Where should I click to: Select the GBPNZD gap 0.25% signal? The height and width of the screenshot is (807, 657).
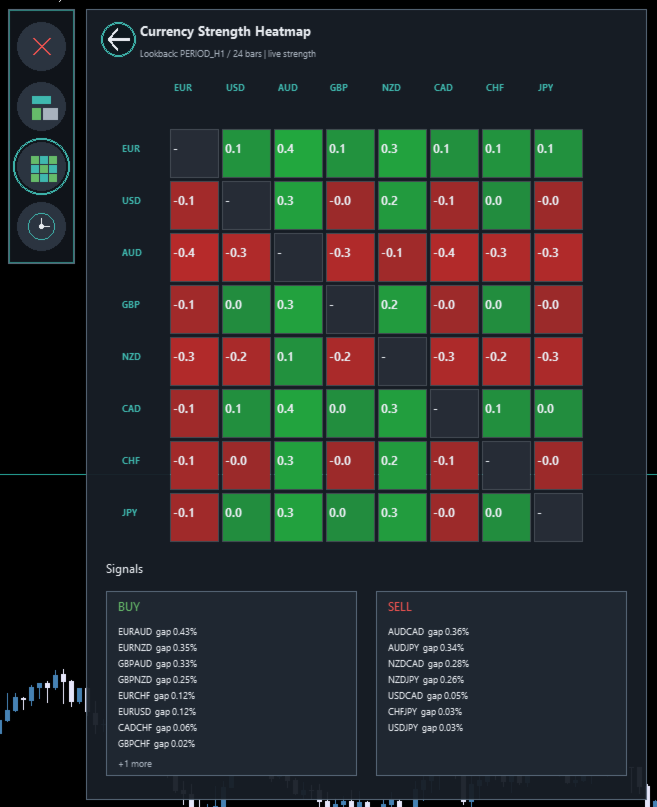click(x=157, y=679)
